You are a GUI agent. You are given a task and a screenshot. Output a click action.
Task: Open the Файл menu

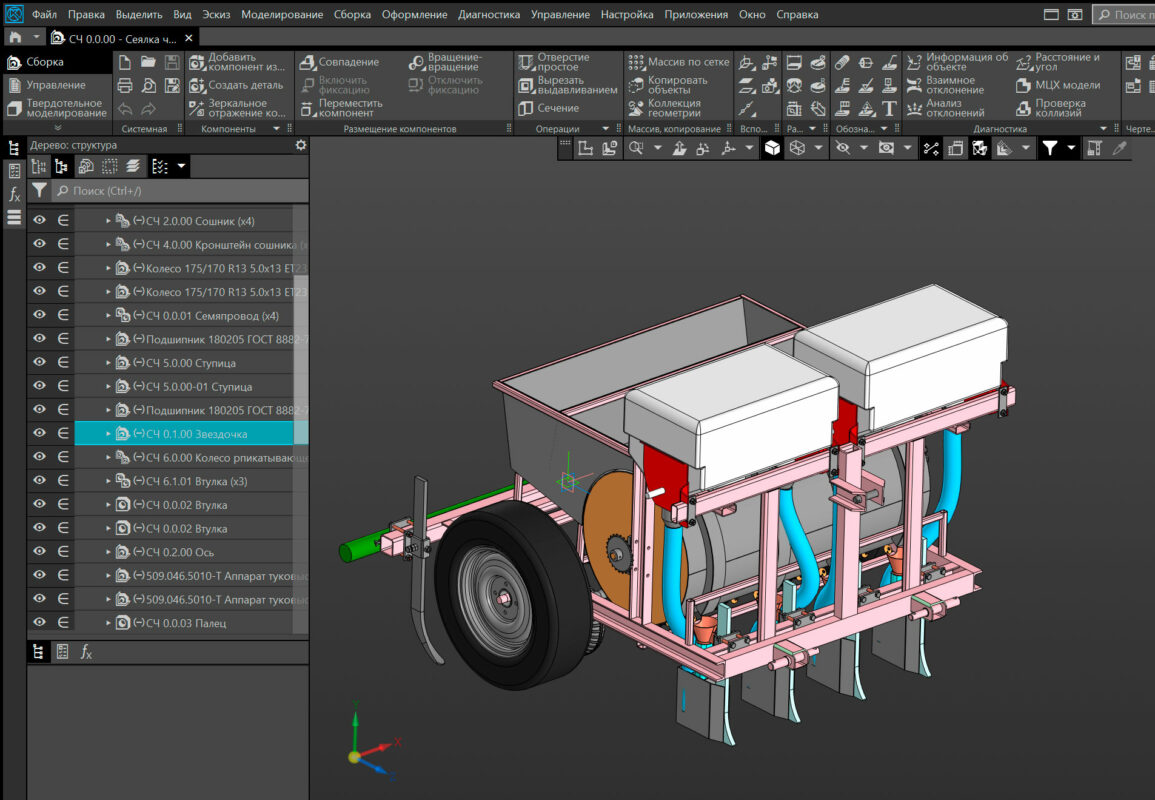click(x=44, y=14)
